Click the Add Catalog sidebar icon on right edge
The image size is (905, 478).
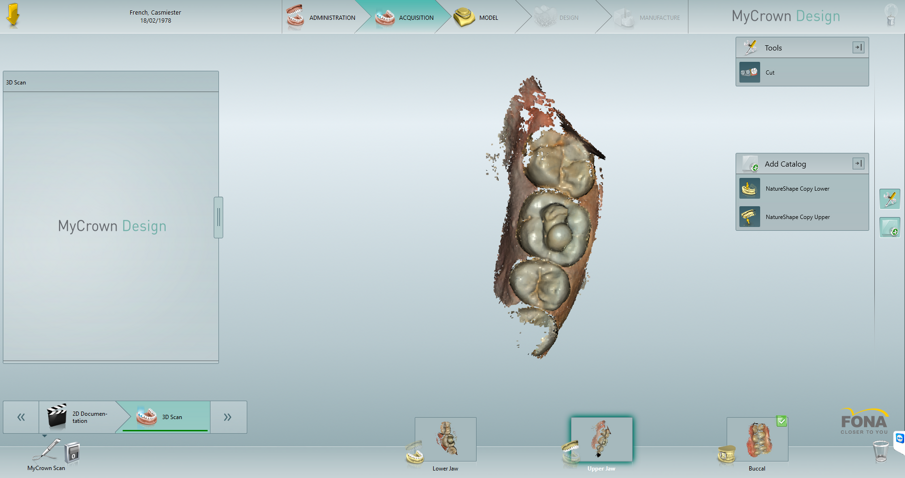click(889, 228)
